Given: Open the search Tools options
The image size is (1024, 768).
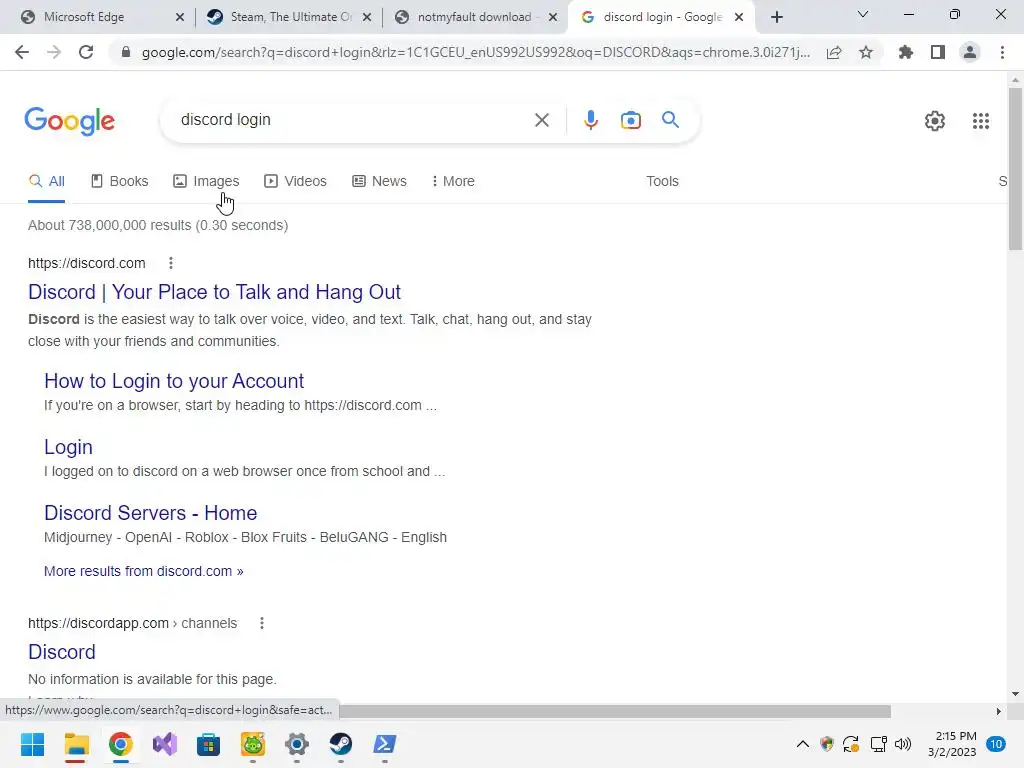Looking at the screenshot, I should 662,181.
